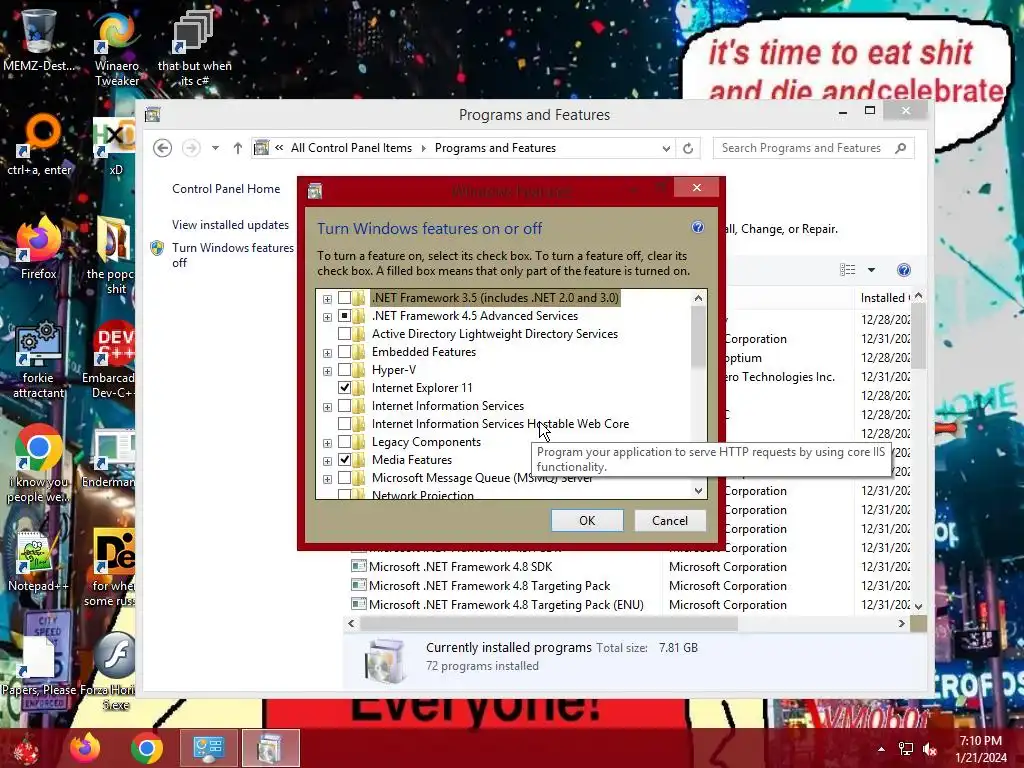This screenshot has width=1024, height=768.
Task: Open the address bar history dropdown
Action: pyautogui.click(x=666, y=148)
